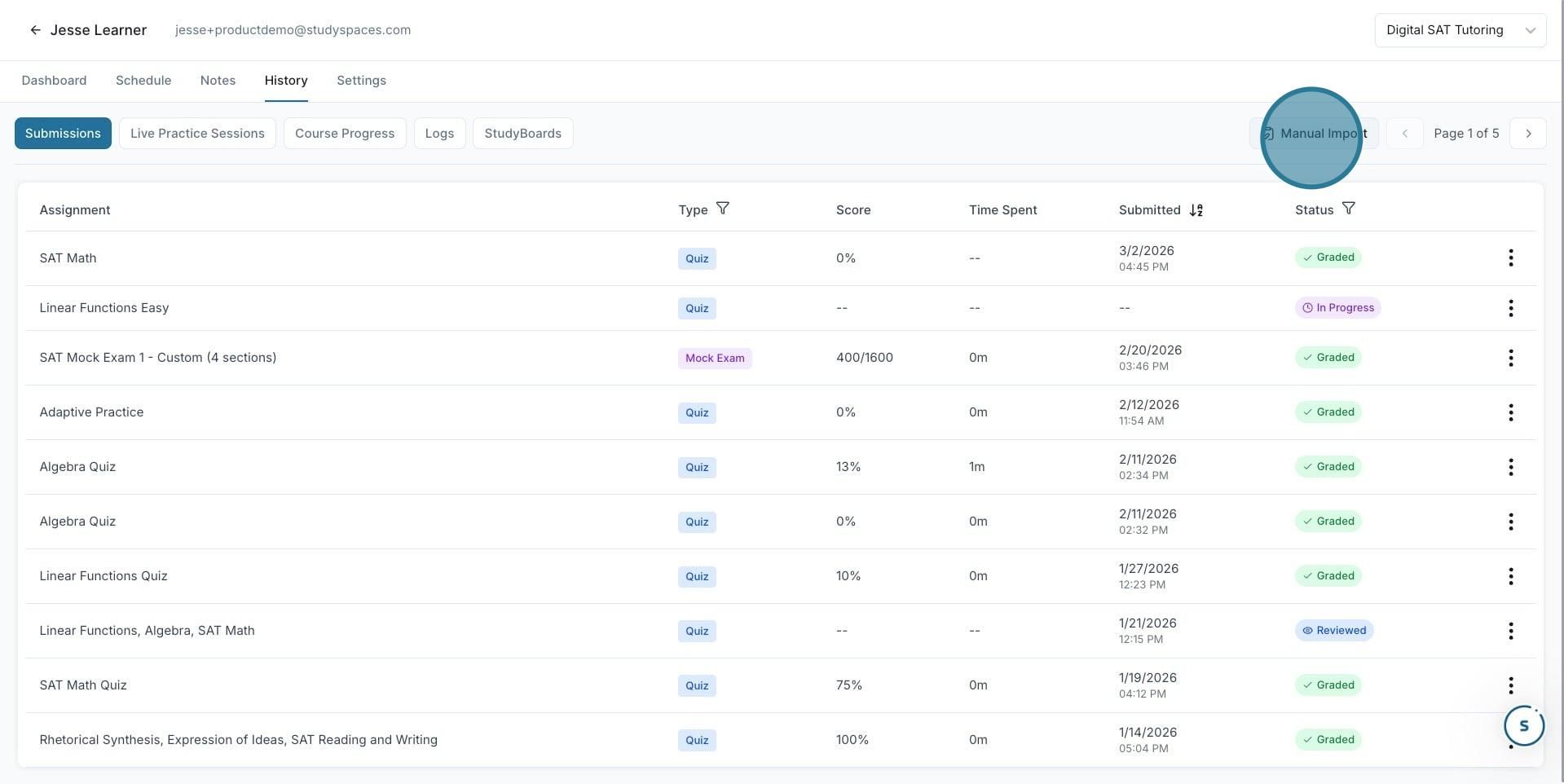Click the floating S assistant icon
Image resolution: width=1564 pixels, height=784 pixels.
click(1523, 725)
